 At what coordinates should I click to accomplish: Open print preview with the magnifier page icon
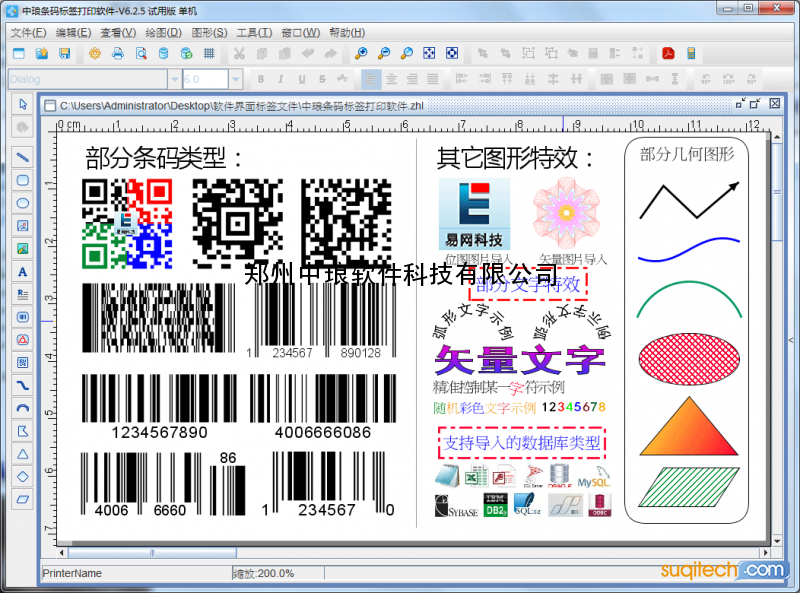(141, 53)
